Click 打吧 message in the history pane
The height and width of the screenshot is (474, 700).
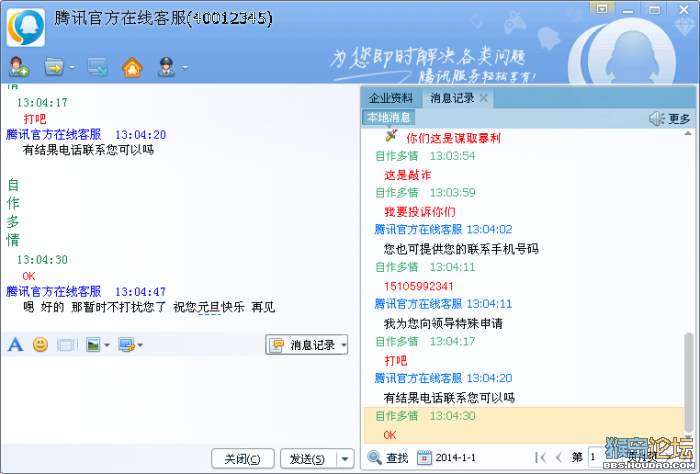coord(396,360)
